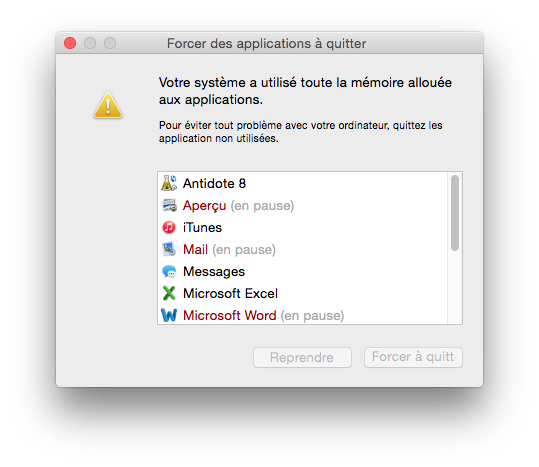This screenshot has height=467, width=539.
Task: Click the green Microsoft Excel icon
Action: 169,293
